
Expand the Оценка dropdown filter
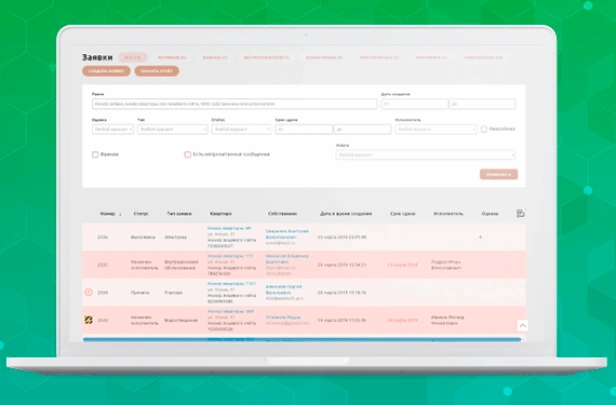click(x=111, y=129)
